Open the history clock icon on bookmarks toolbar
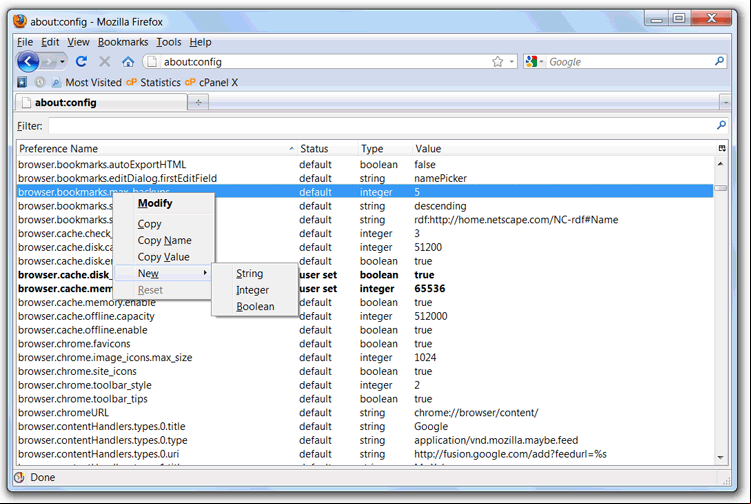Screen dimensions: 751x504 40,82
